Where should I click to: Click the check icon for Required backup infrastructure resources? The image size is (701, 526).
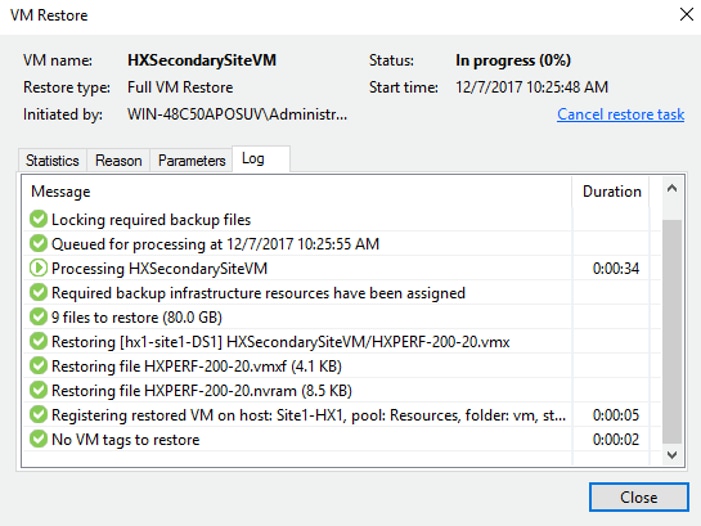(x=38, y=293)
